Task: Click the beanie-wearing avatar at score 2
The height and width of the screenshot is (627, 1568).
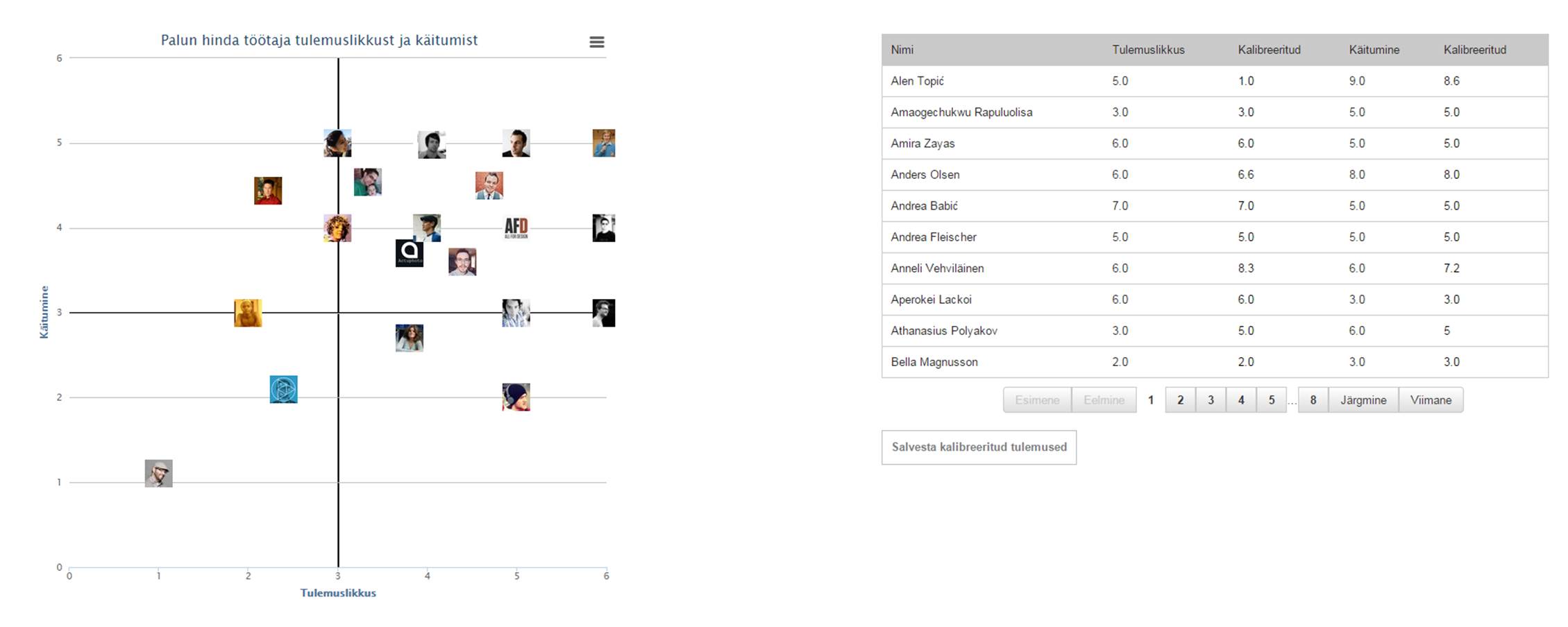Action: [x=516, y=397]
